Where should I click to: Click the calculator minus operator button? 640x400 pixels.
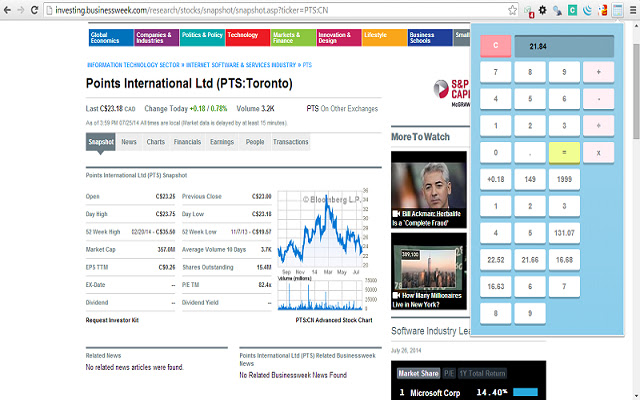click(598, 99)
